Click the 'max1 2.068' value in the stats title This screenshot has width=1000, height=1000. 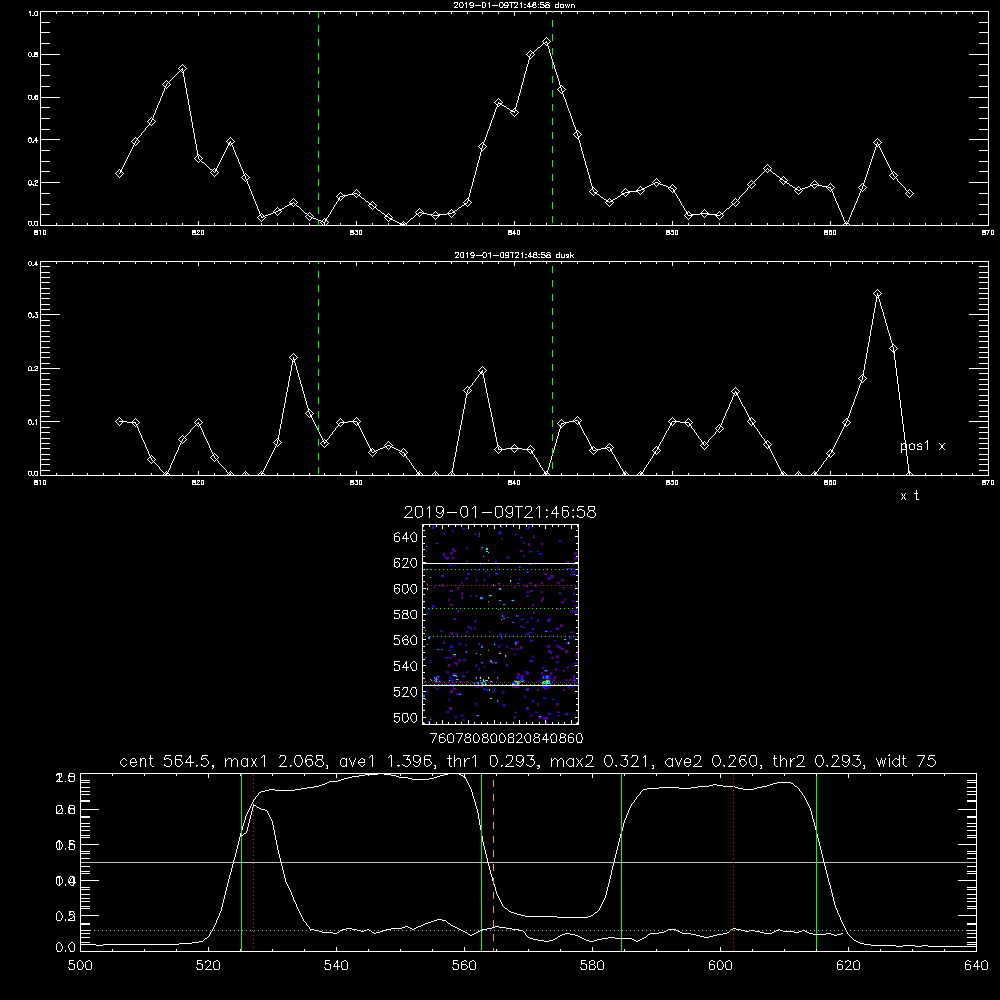pyautogui.click(x=277, y=761)
